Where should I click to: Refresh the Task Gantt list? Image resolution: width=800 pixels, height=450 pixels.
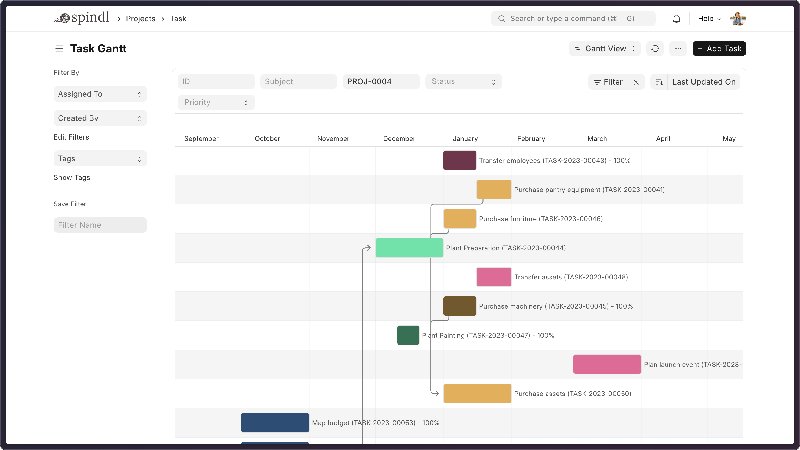(x=655, y=48)
